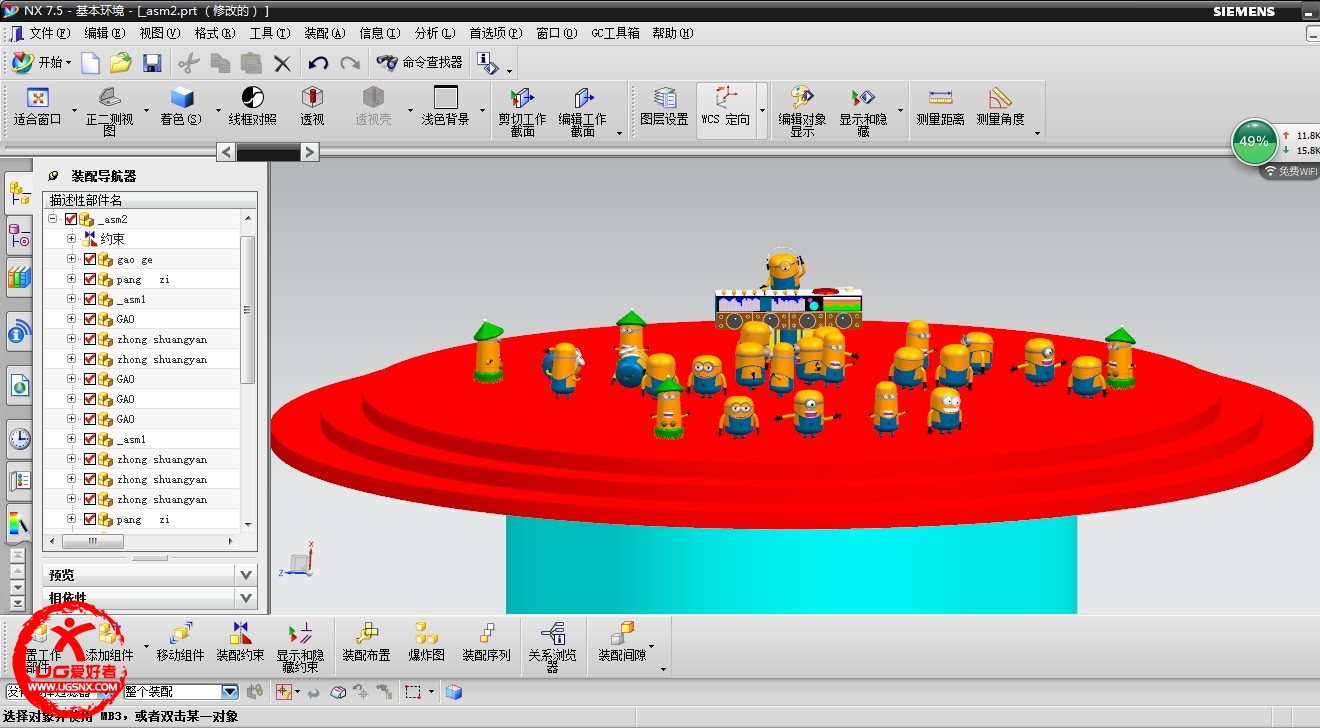Toggle the last zhong shuangyan checkbox
The image size is (1320, 728).
[x=90, y=499]
